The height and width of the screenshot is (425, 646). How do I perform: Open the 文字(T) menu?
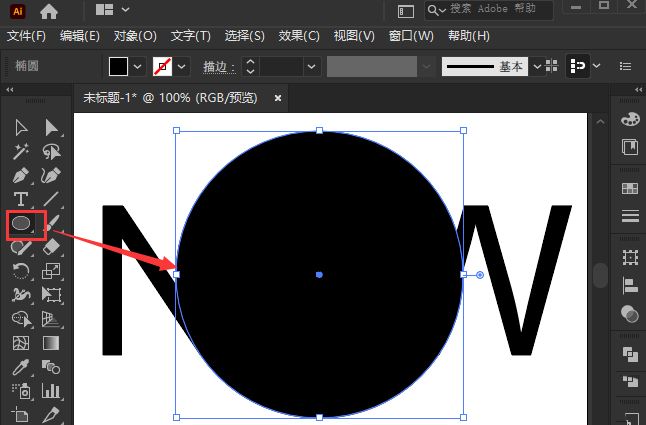191,36
